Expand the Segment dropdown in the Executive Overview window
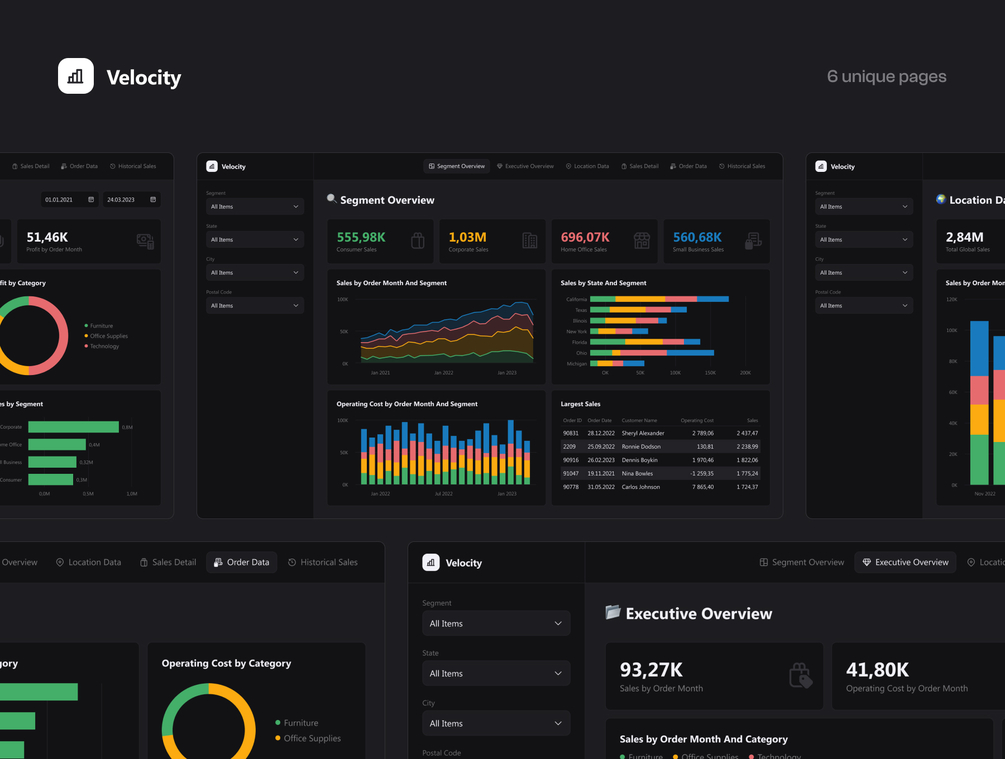This screenshot has width=1005, height=759. tap(496, 623)
